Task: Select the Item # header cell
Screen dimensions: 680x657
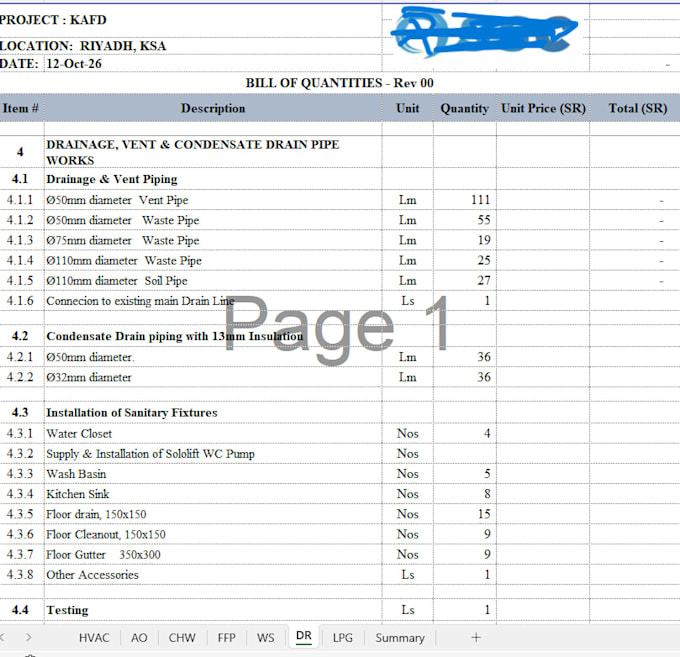Action: [22, 108]
